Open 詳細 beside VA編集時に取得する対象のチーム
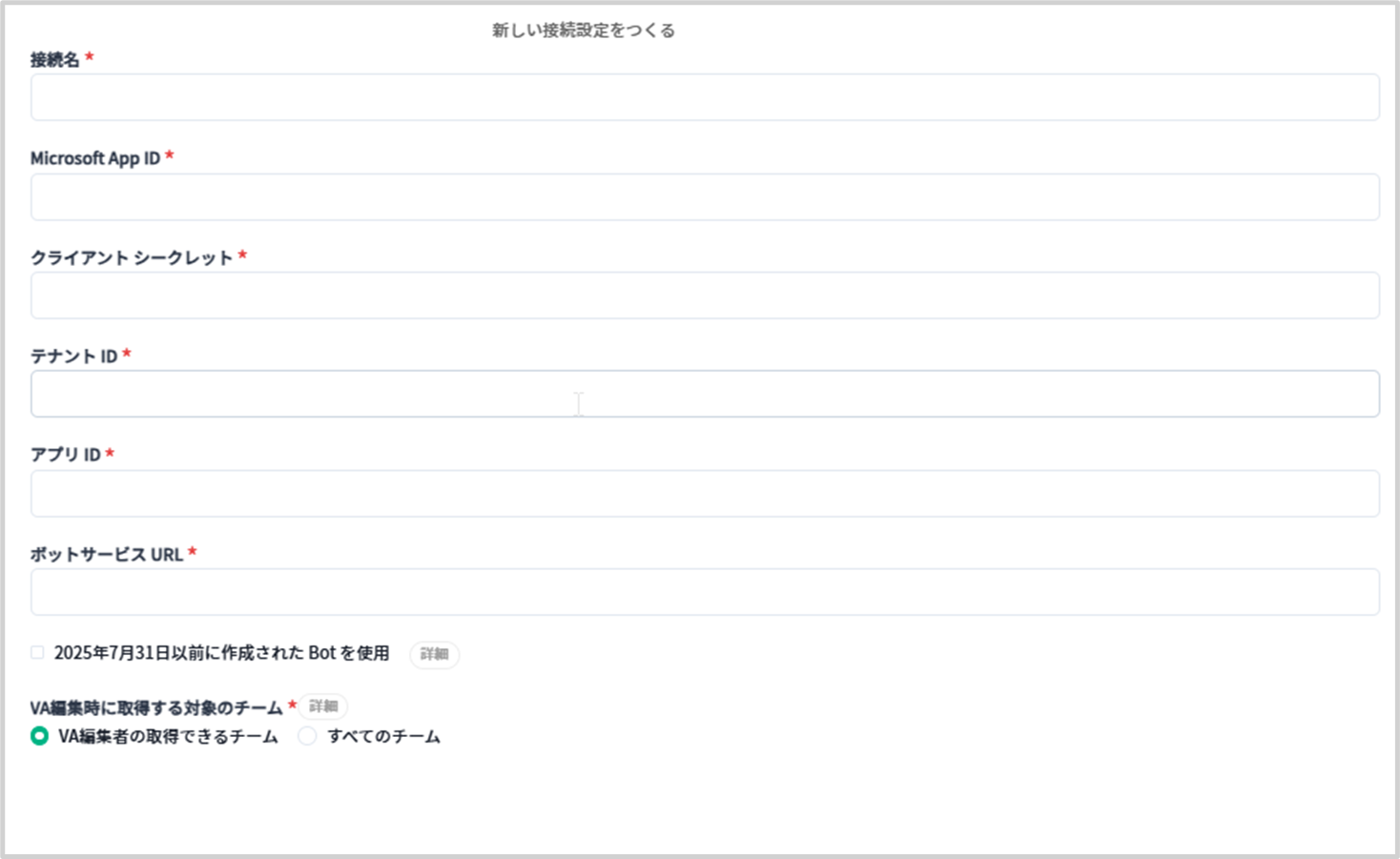 (322, 706)
